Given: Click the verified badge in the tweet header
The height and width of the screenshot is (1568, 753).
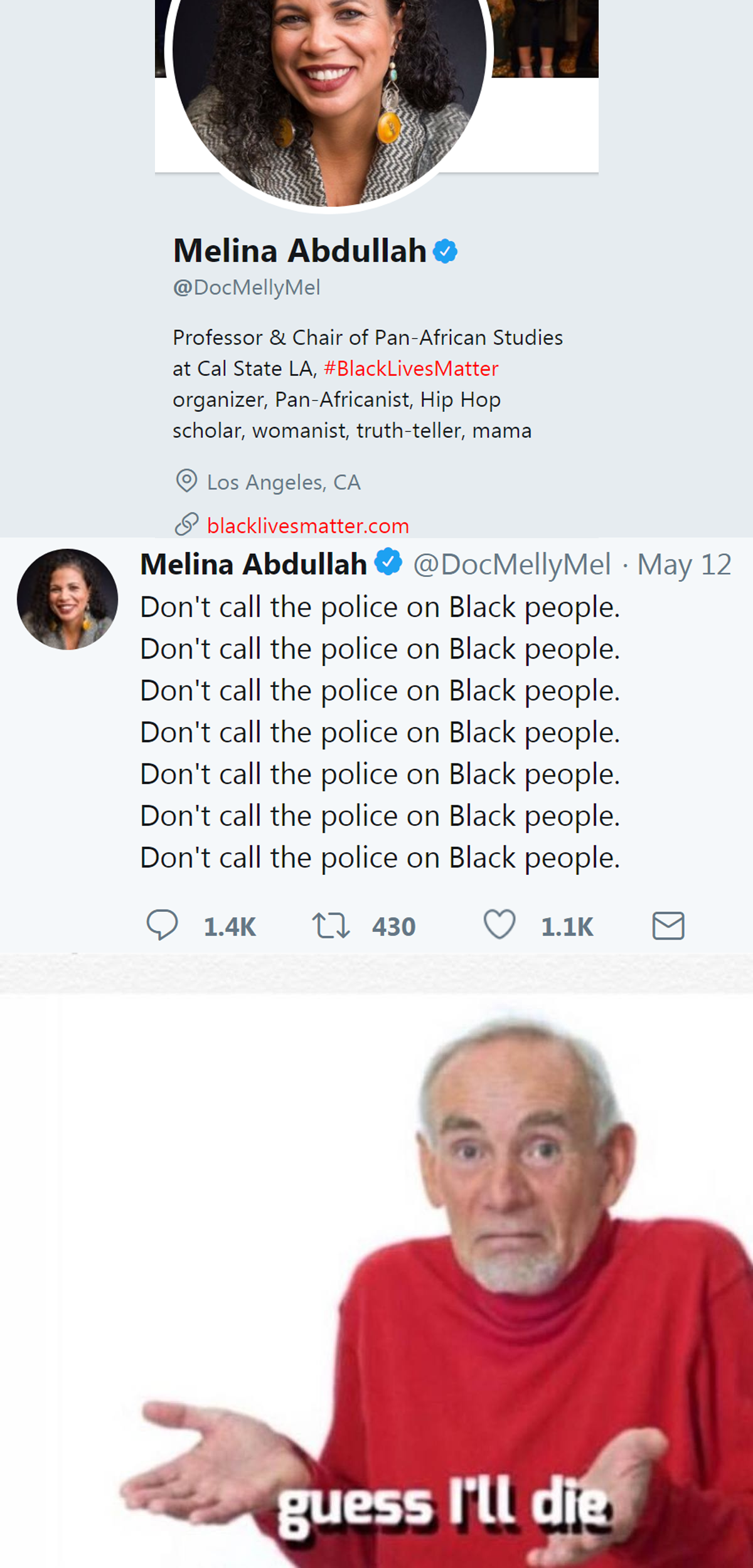Looking at the screenshot, I should click(388, 561).
